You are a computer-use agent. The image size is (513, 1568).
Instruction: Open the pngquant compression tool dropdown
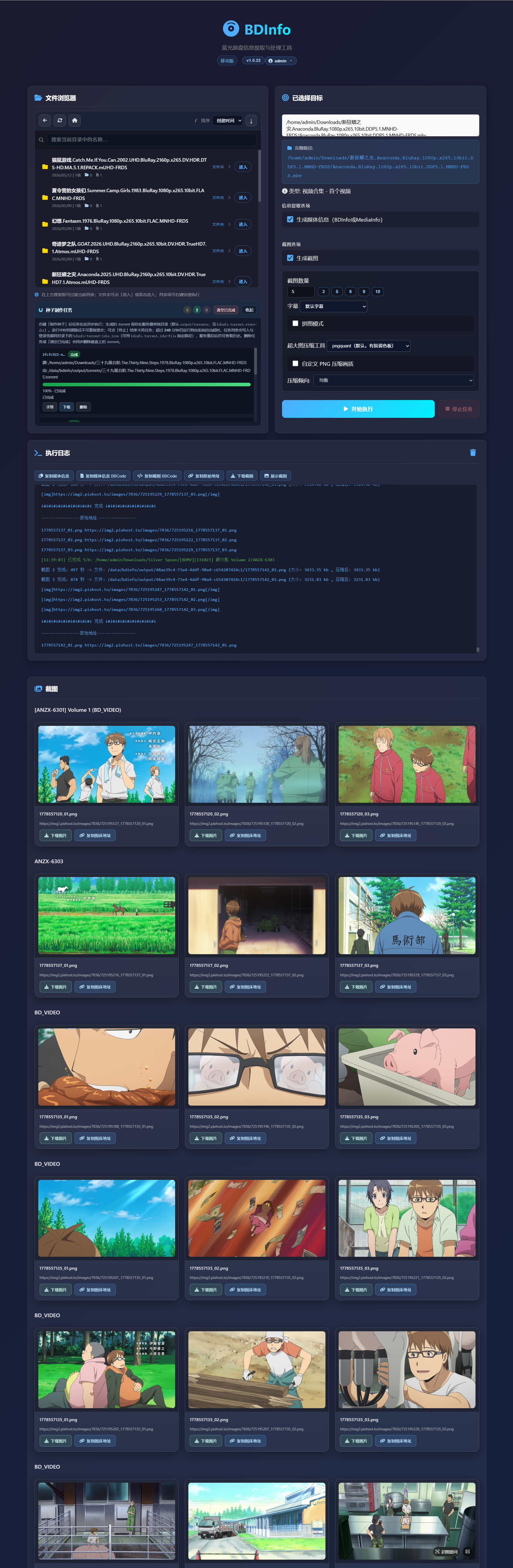point(369,346)
